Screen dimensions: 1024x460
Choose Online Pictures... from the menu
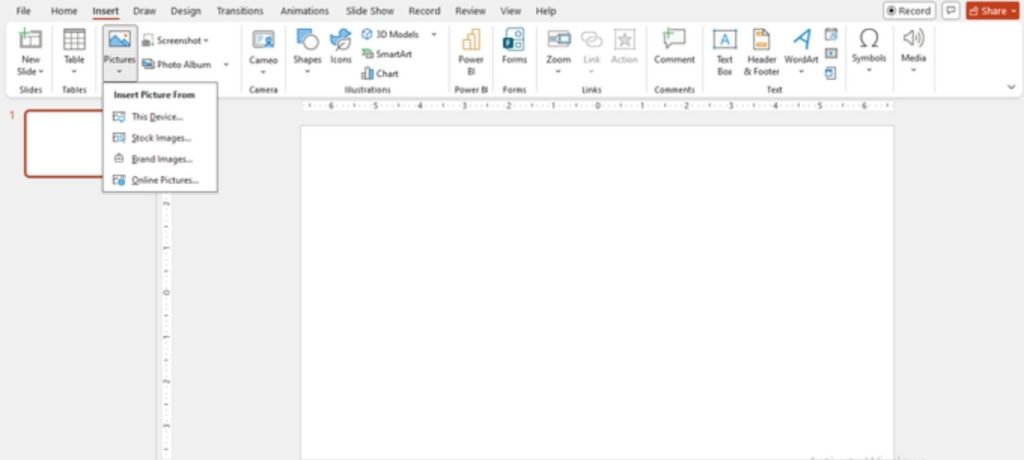pos(160,180)
